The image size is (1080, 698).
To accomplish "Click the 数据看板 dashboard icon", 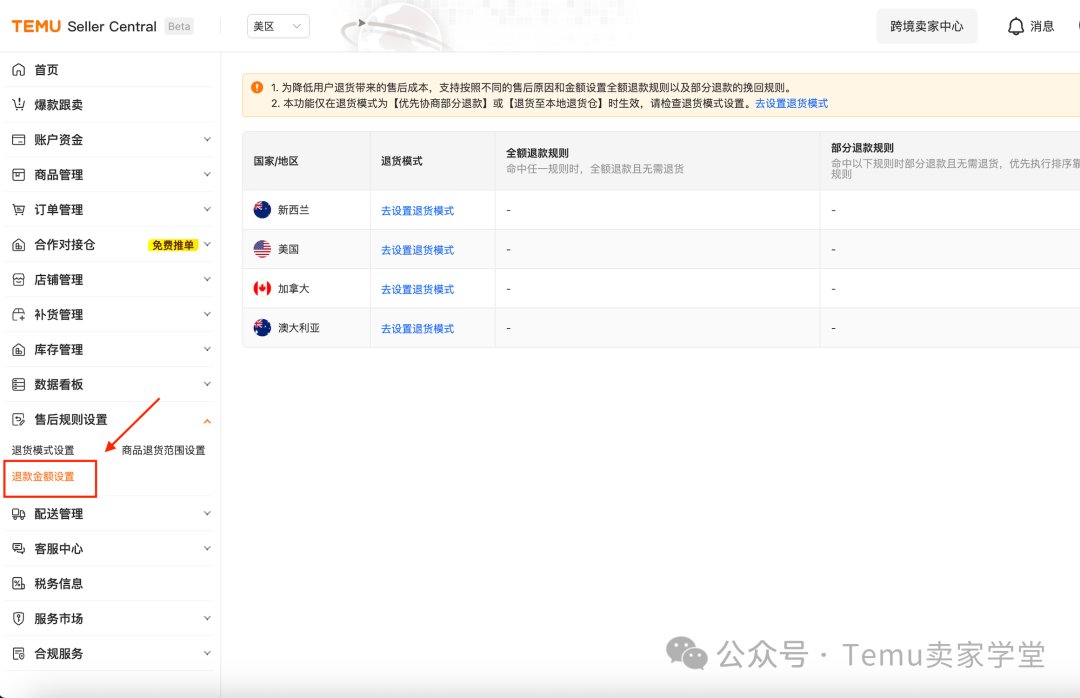I will coord(18,385).
